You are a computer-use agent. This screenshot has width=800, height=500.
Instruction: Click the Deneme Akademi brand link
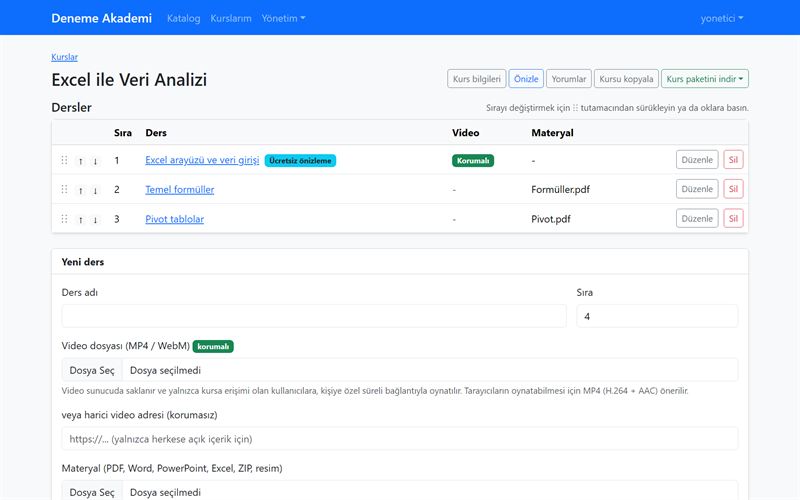coord(102,18)
